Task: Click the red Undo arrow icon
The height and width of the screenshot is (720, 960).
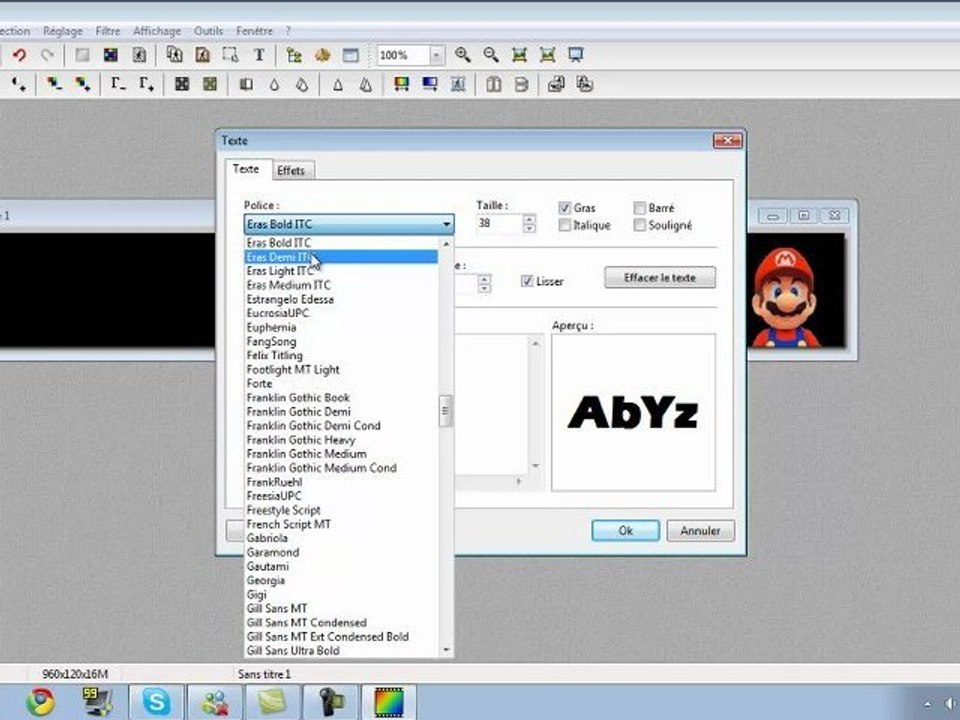Action: tap(20, 55)
